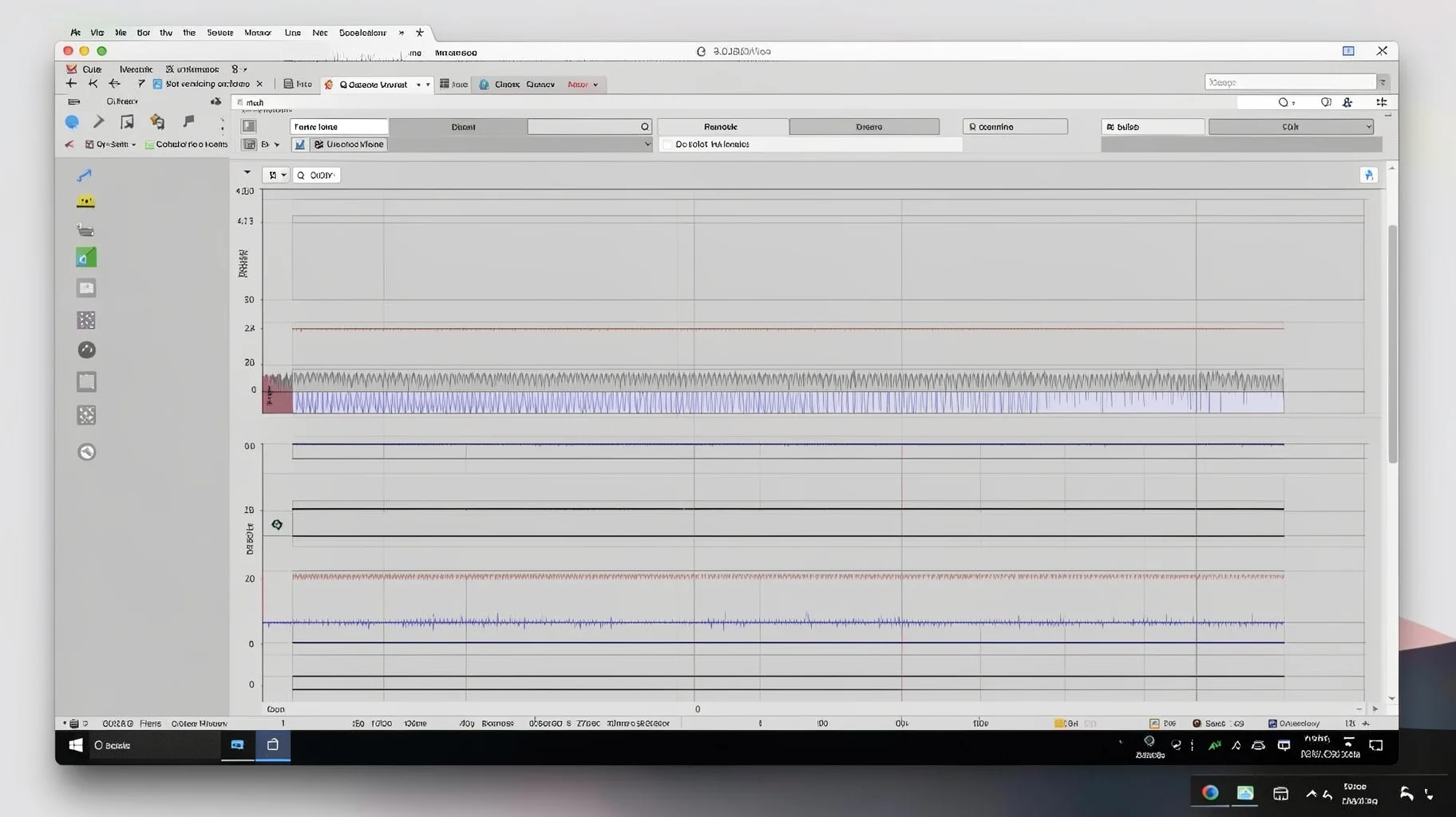The width and height of the screenshot is (1456, 817).
Task: Open the wide option combo box dropdown arrow
Action: point(647,144)
